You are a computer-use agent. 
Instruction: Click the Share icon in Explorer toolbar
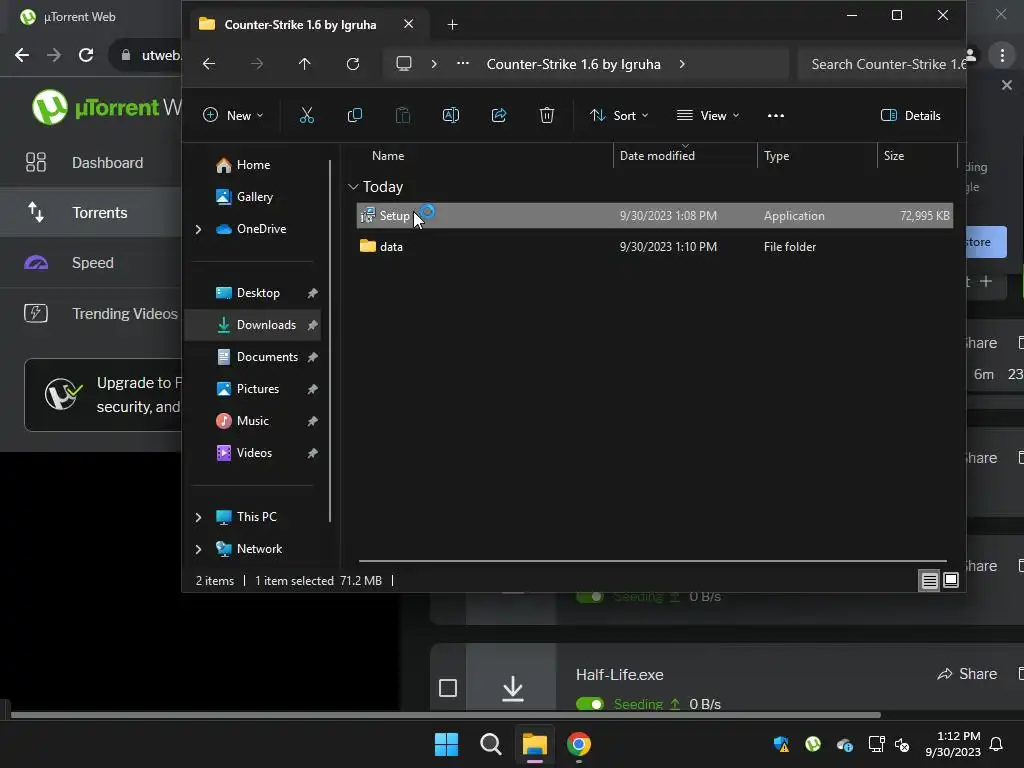[499, 116]
